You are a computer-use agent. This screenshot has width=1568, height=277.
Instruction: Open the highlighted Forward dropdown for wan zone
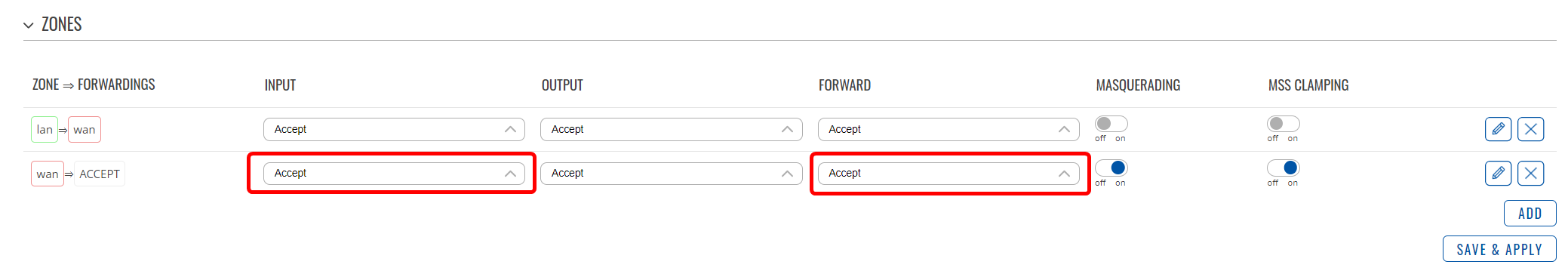[948, 173]
